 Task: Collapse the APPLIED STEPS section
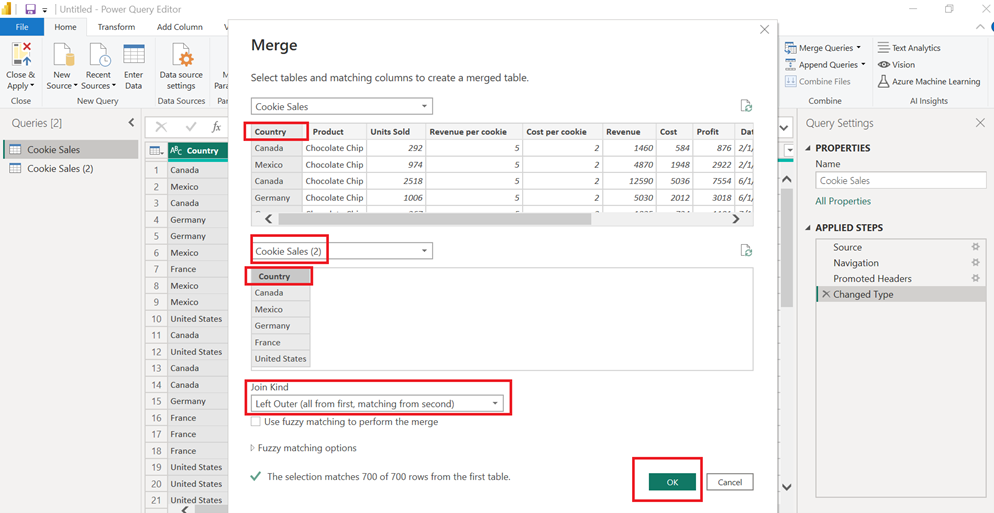(x=808, y=228)
